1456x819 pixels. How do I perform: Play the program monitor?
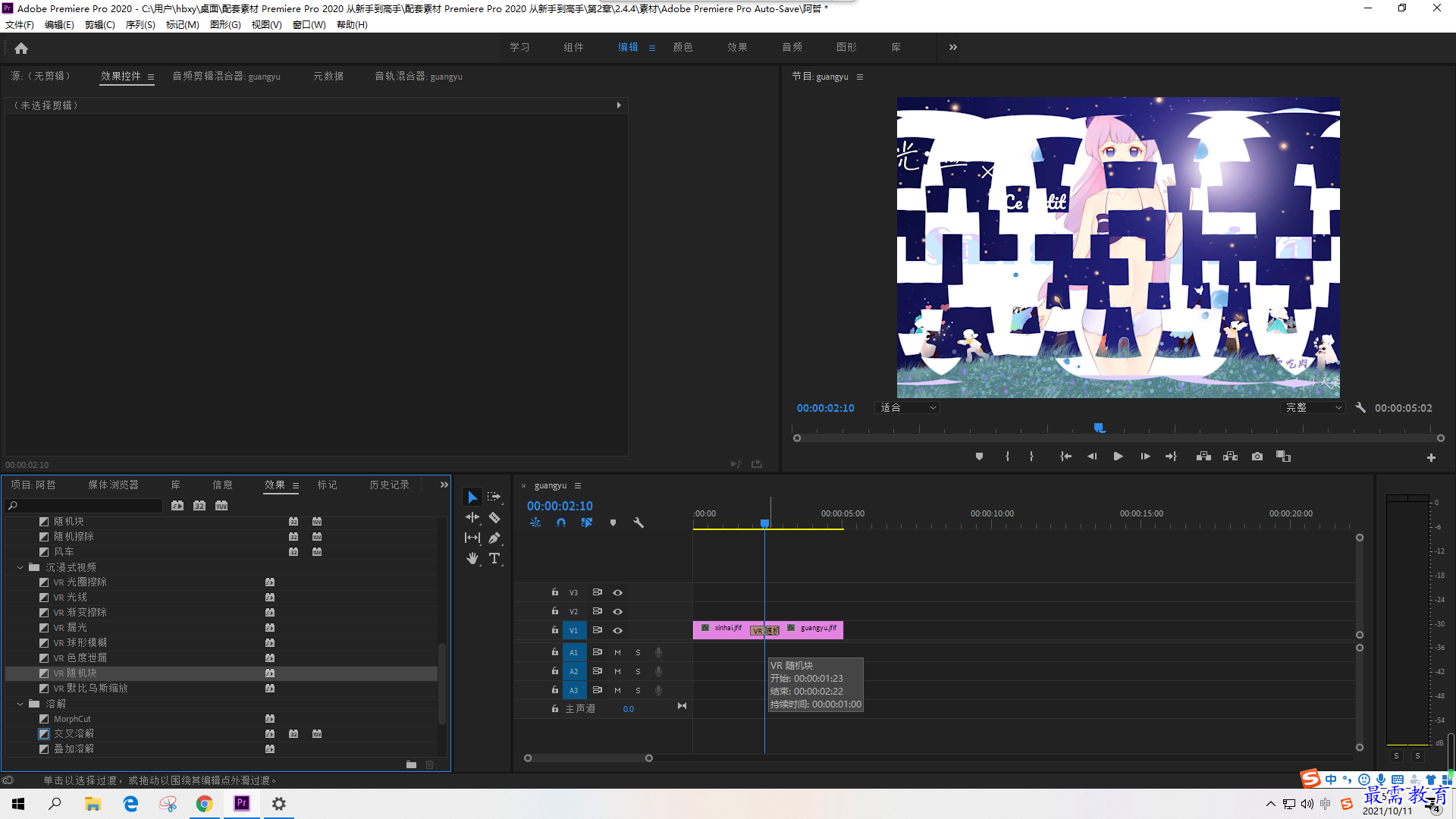1118,457
